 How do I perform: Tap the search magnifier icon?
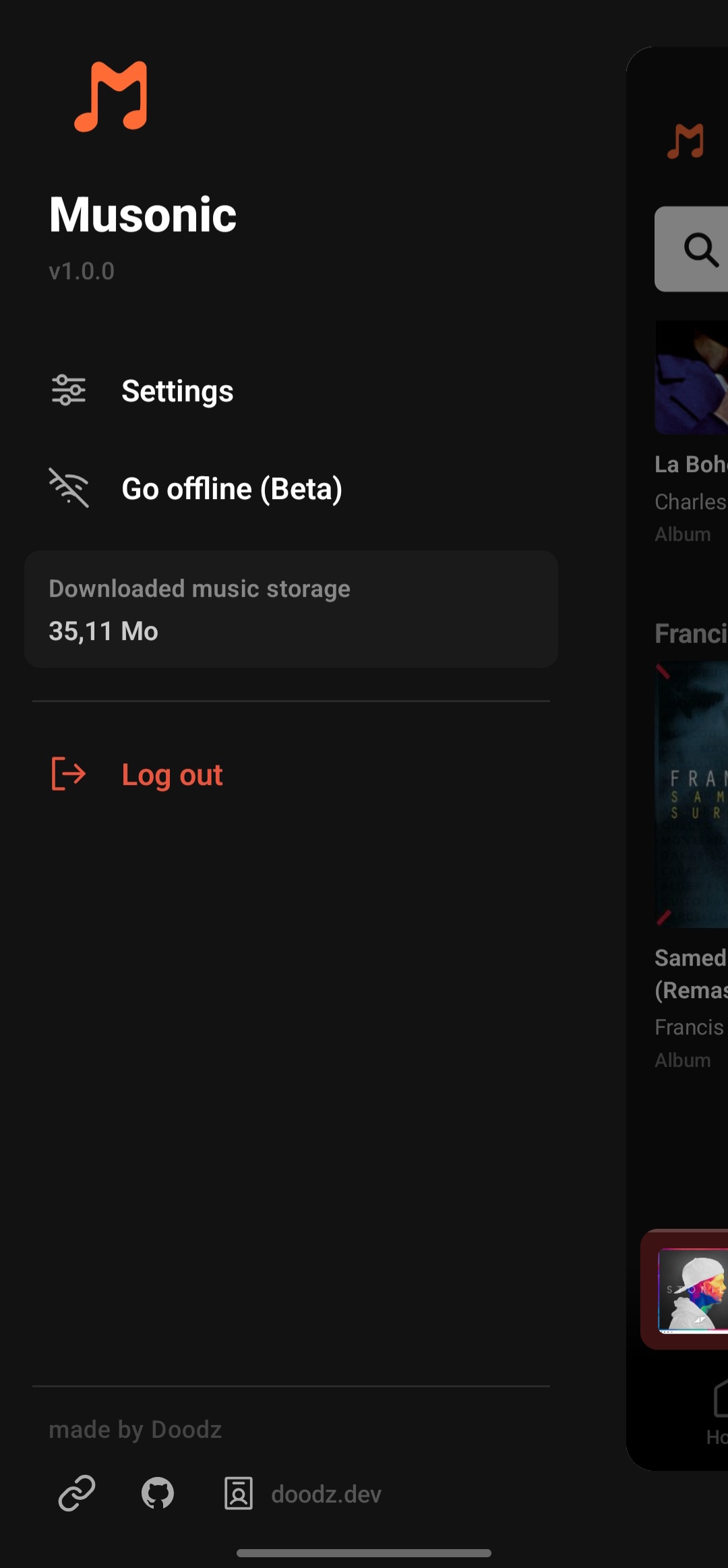(701, 250)
